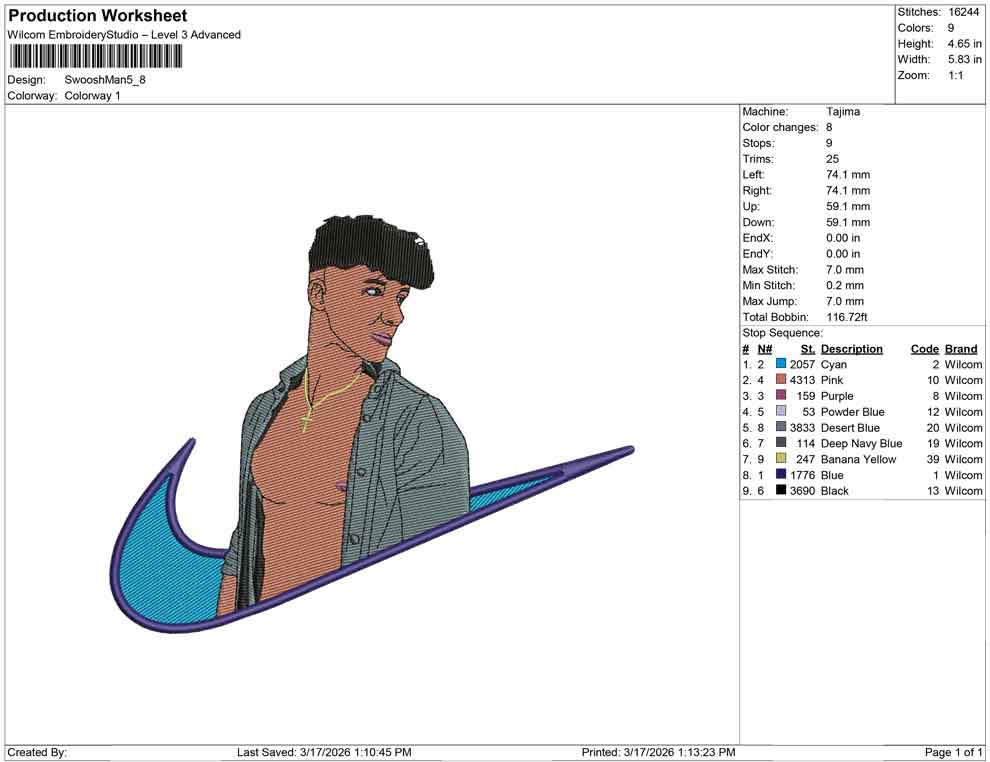Click the Deep Navy Blue swatch
The image size is (990, 762).
pyautogui.click(x=779, y=443)
